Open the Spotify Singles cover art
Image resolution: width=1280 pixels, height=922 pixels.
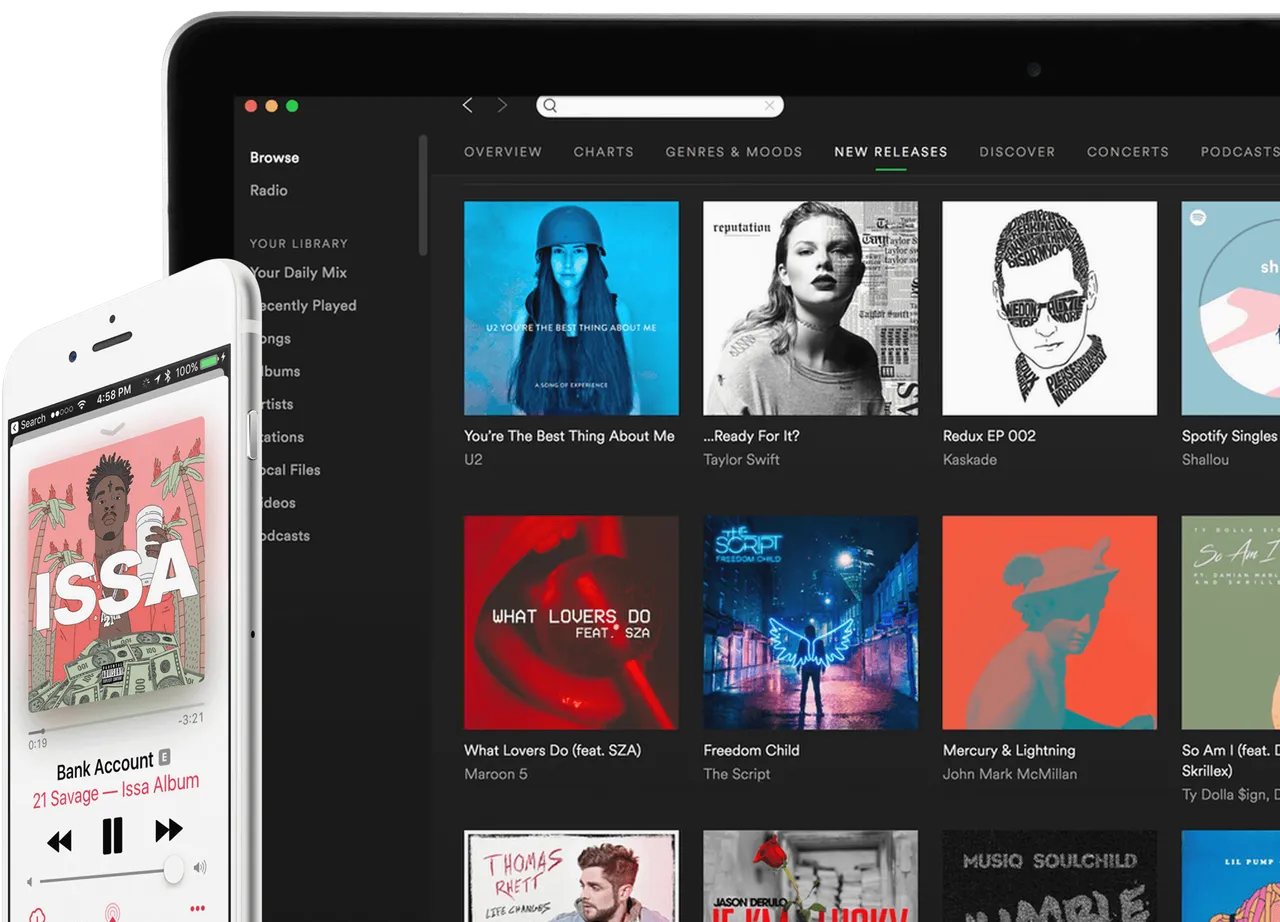point(1231,308)
